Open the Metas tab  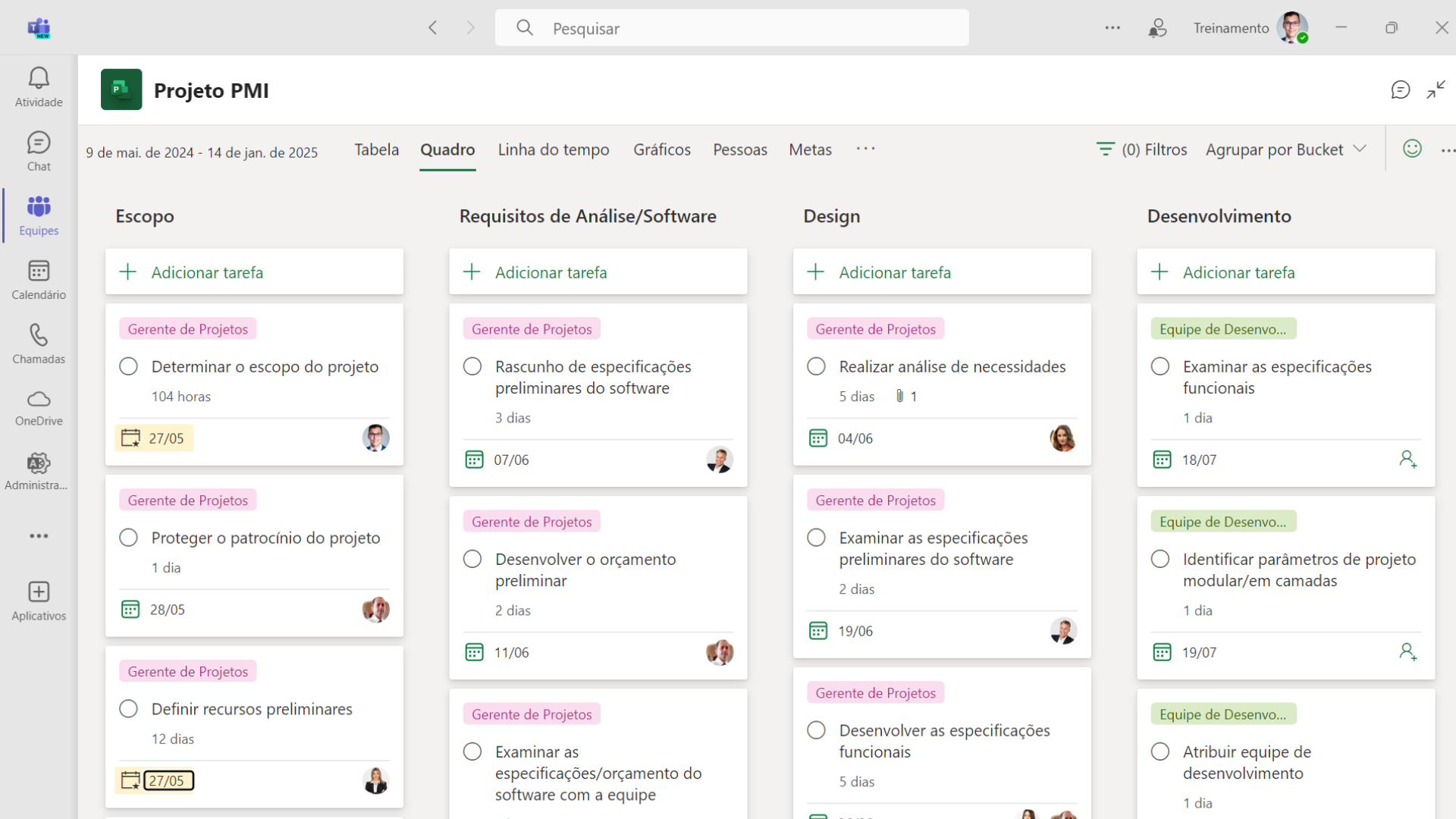tap(810, 149)
